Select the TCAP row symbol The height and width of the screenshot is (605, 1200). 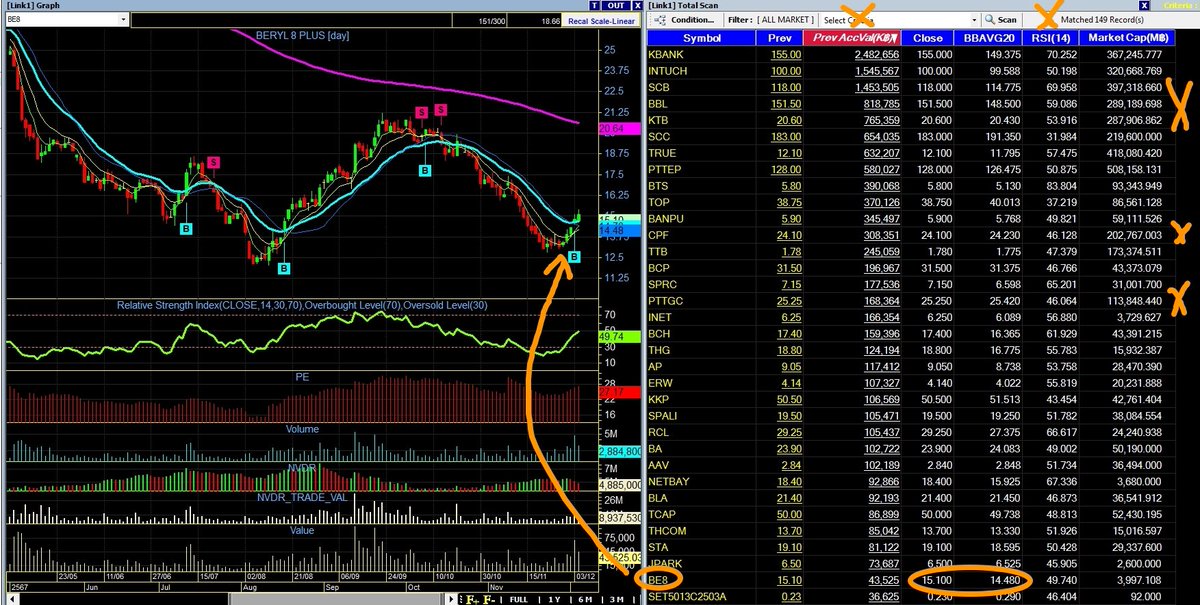(x=664, y=515)
